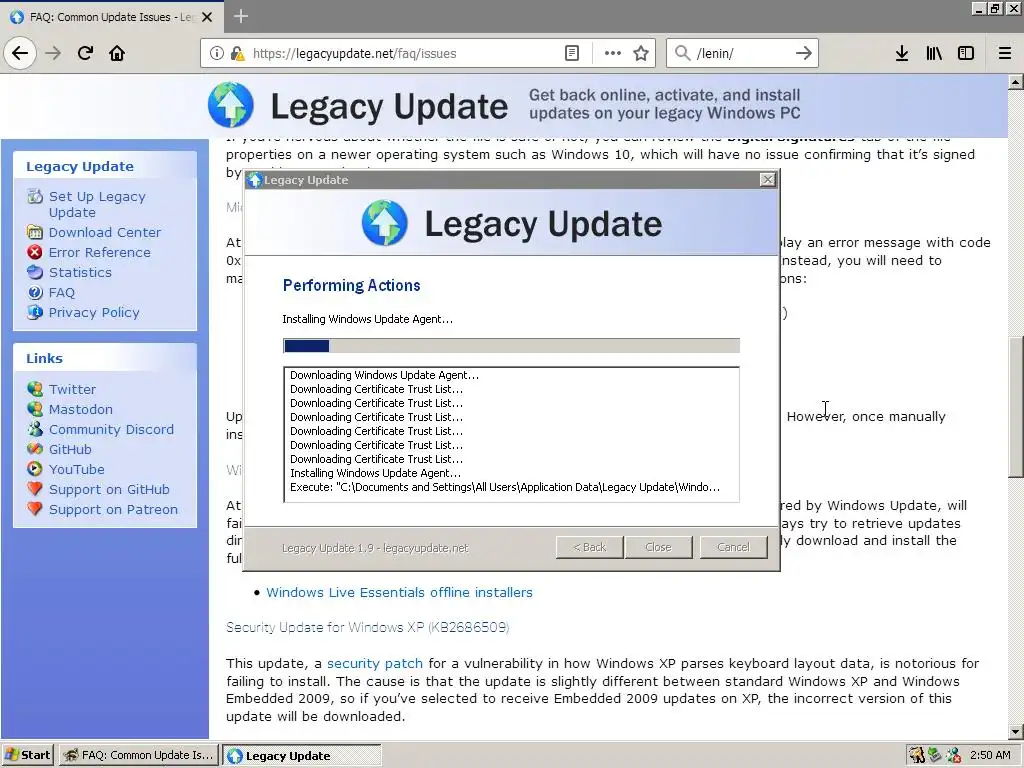Click the heart icon beside Support on Patreon
The width and height of the screenshot is (1024, 768).
pos(35,509)
